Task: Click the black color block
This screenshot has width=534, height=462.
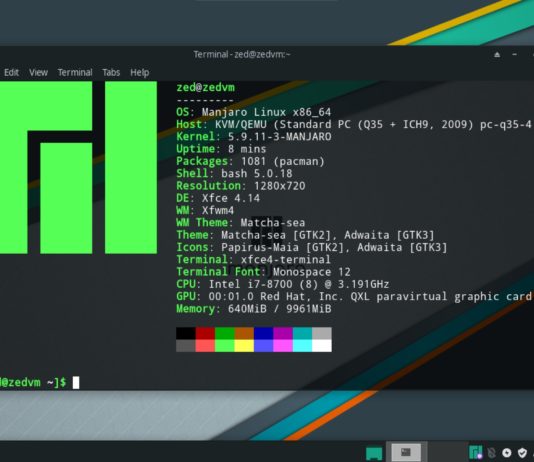Action: click(186, 333)
